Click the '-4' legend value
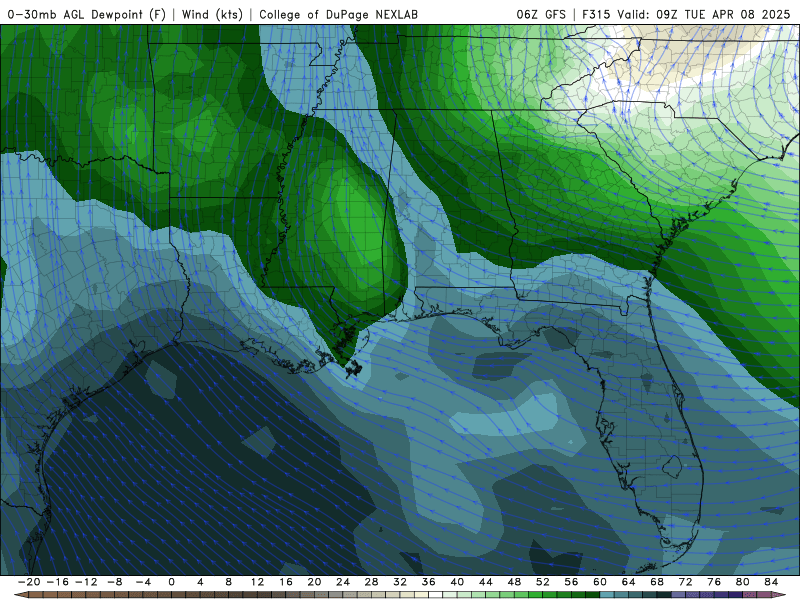 pyautogui.click(x=143, y=582)
